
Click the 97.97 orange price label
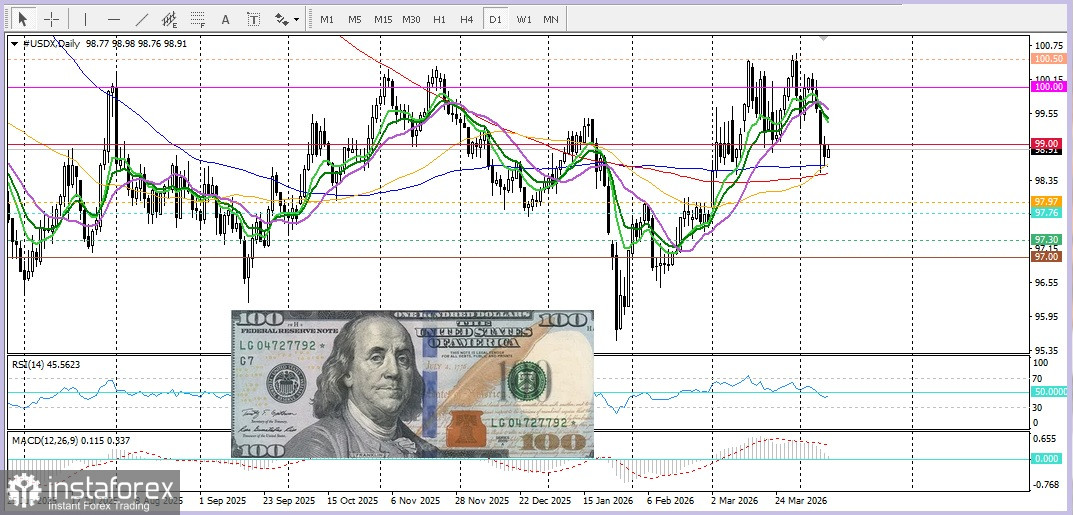pyautogui.click(x=1048, y=201)
